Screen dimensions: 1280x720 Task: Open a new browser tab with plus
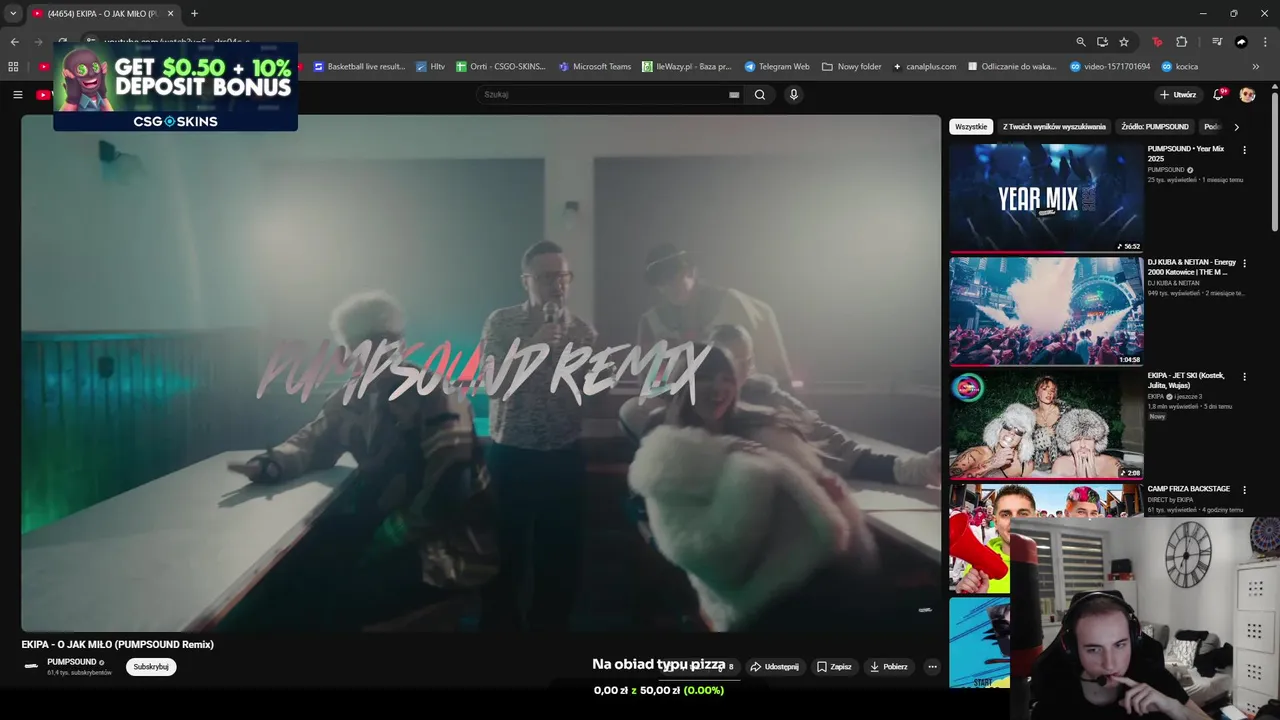coord(194,13)
